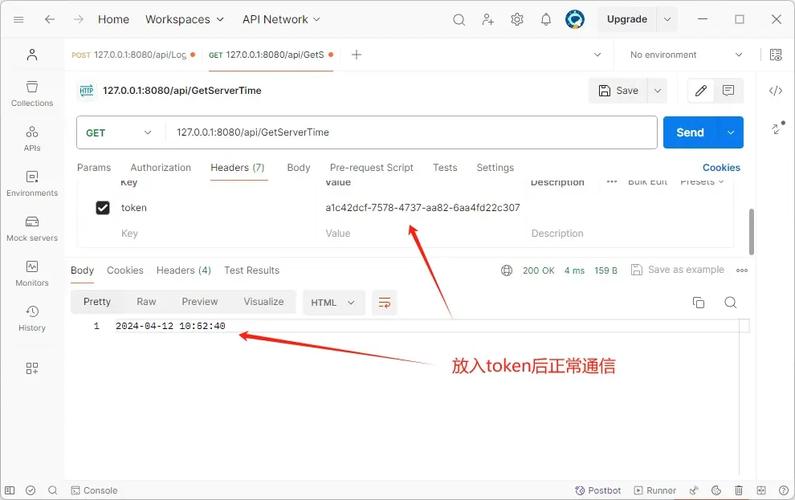The width and height of the screenshot is (795, 500).
Task: Open the comments icon
Action: [x=729, y=91]
